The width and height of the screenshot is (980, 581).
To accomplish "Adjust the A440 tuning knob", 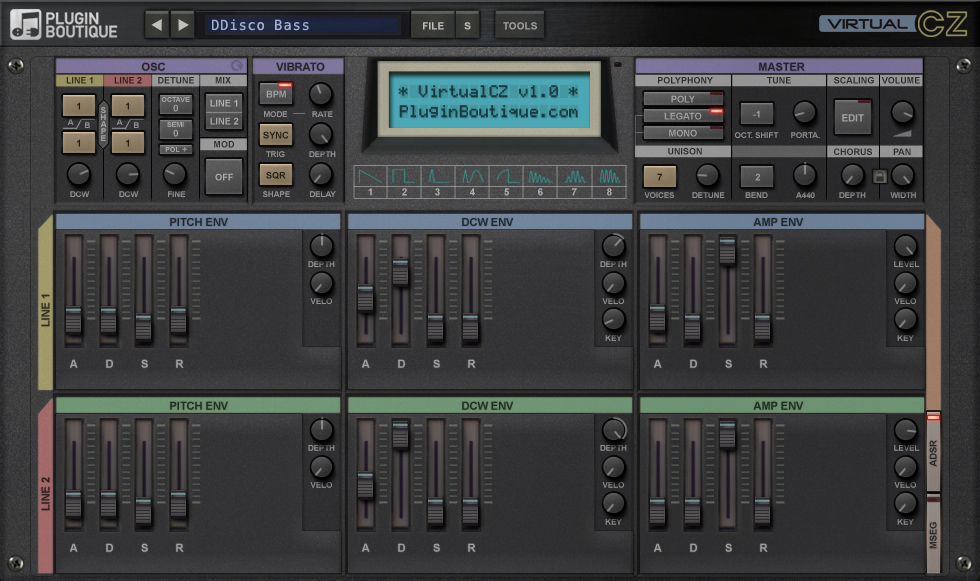I will [805, 175].
